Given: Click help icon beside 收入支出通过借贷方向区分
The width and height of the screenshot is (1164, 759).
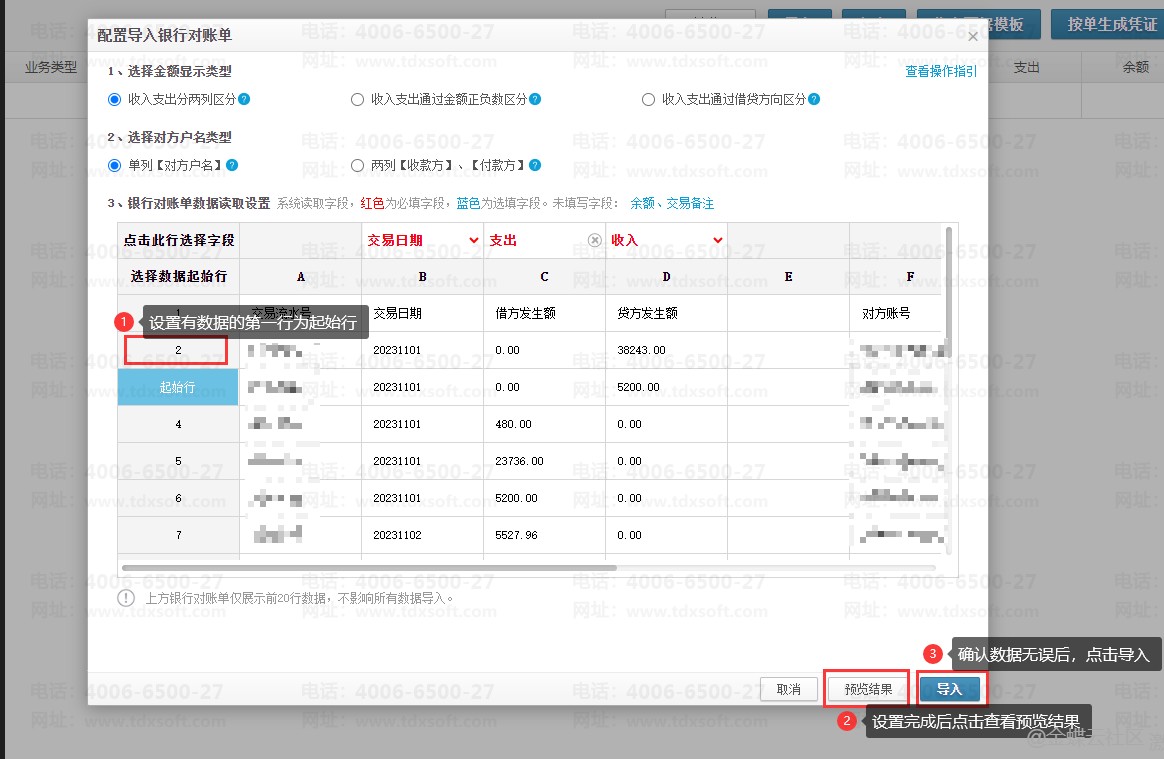Looking at the screenshot, I should tap(814, 100).
